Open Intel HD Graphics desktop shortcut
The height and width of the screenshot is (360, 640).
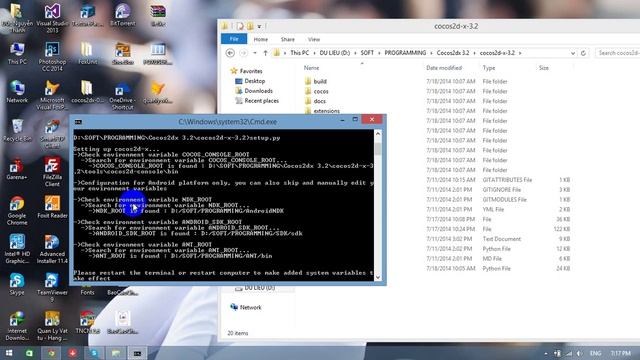17,249
